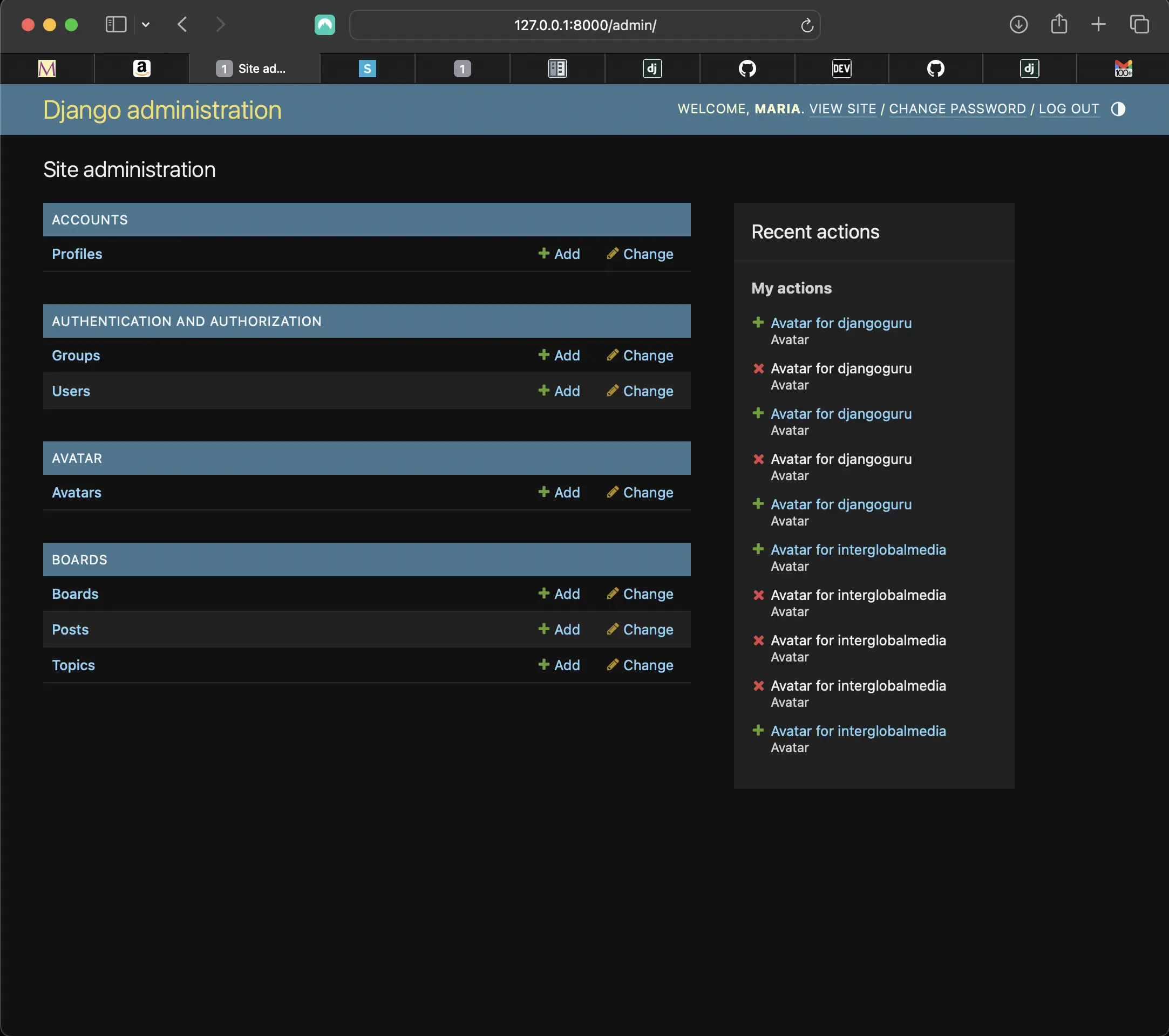This screenshot has width=1169, height=1036.
Task: Click Change for Avatars
Action: (x=640, y=492)
